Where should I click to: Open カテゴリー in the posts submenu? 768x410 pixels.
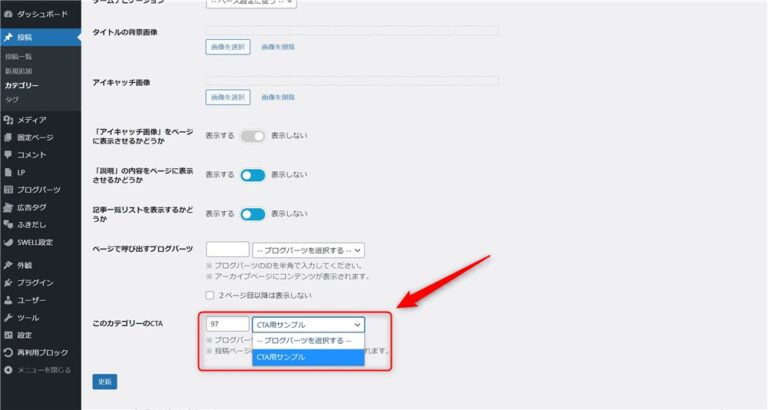22,86
